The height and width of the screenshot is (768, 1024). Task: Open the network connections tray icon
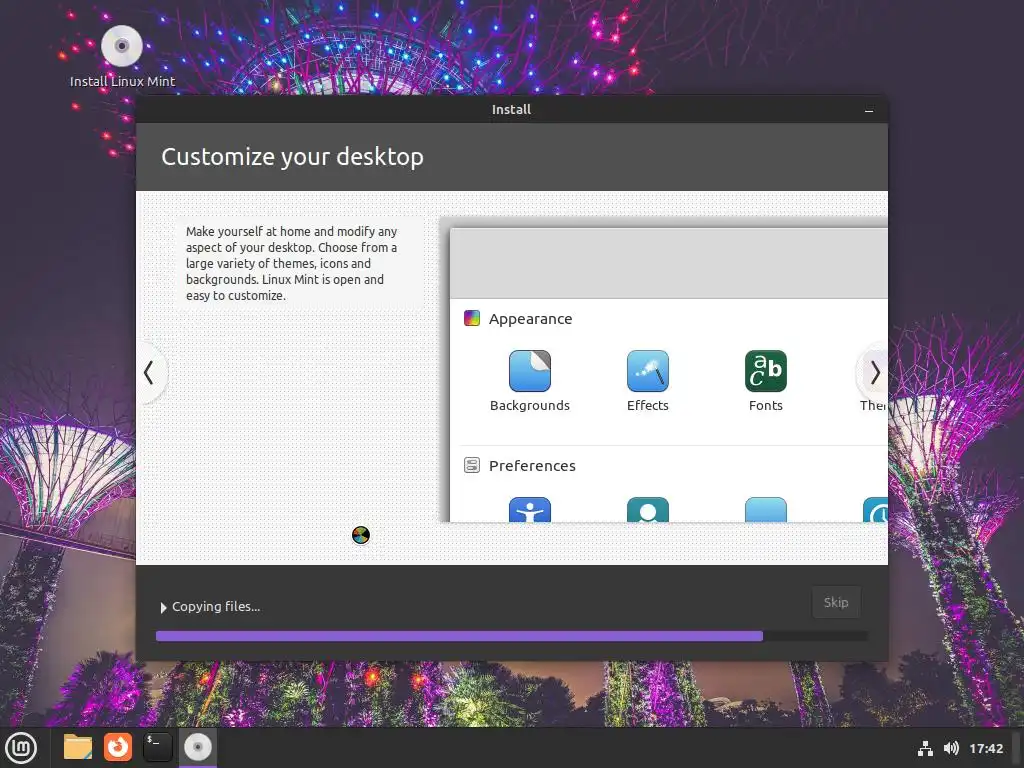(x=925, y=748)
